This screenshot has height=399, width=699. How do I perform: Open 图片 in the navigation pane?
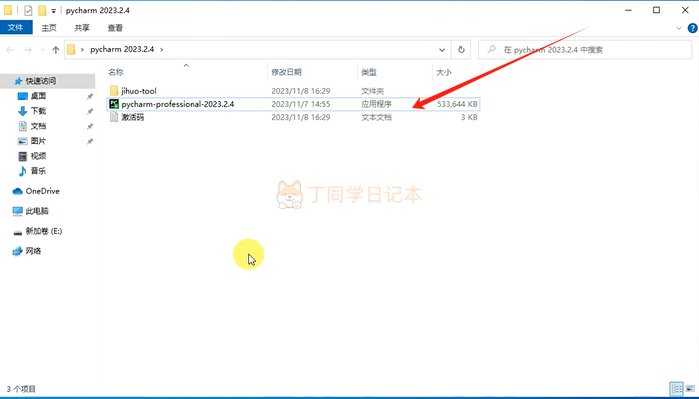click(38, 141)
